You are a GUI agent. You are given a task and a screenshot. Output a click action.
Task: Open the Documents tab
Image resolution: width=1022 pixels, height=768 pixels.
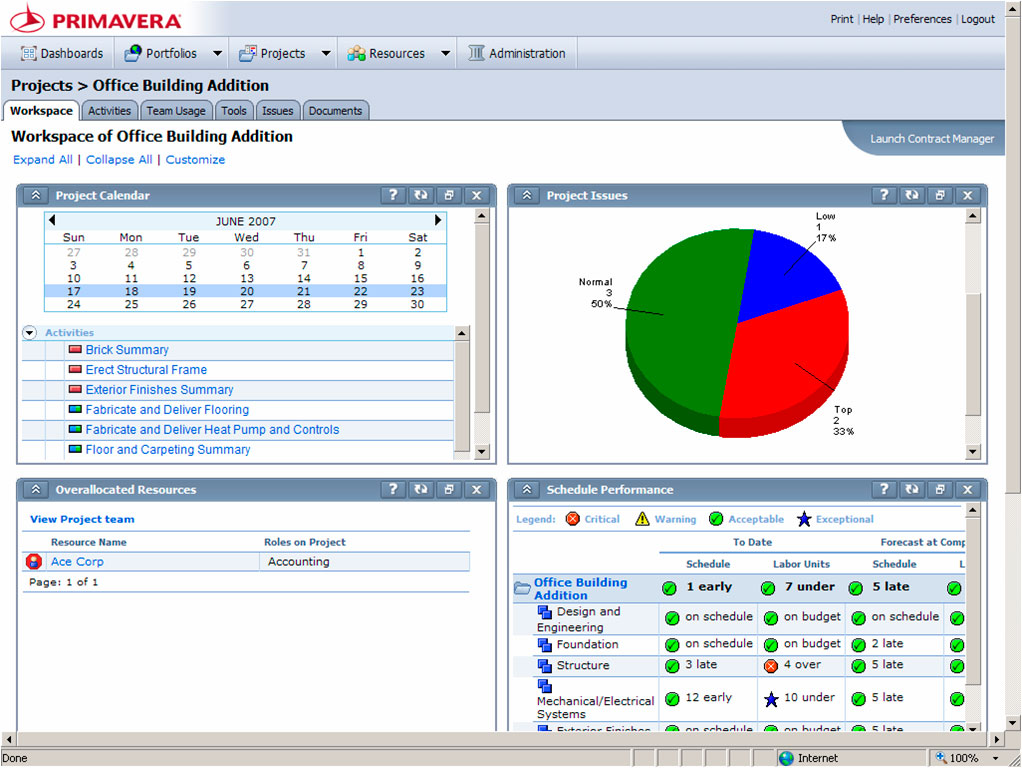tap(336, 111)
